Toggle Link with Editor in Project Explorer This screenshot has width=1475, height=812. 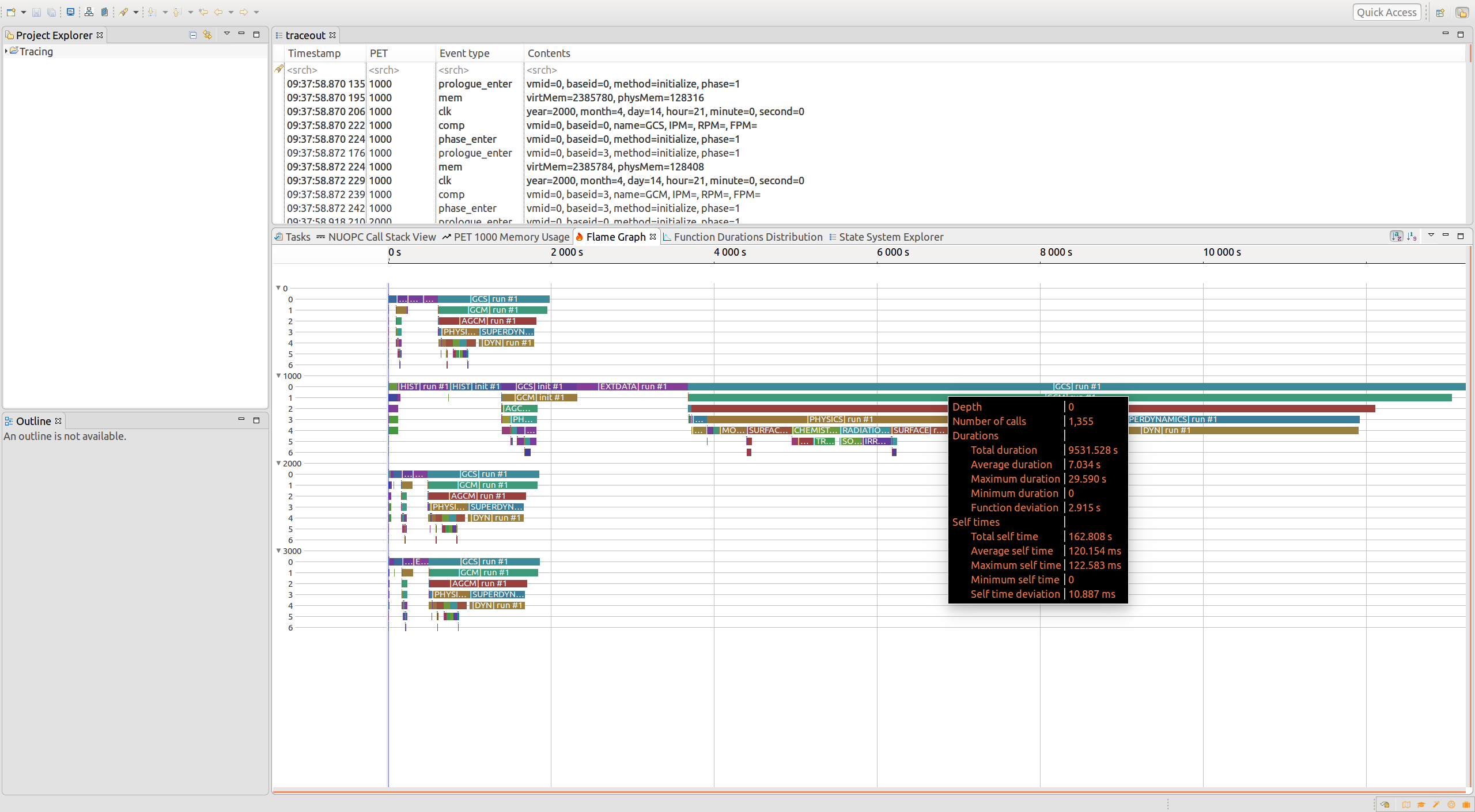207,35
